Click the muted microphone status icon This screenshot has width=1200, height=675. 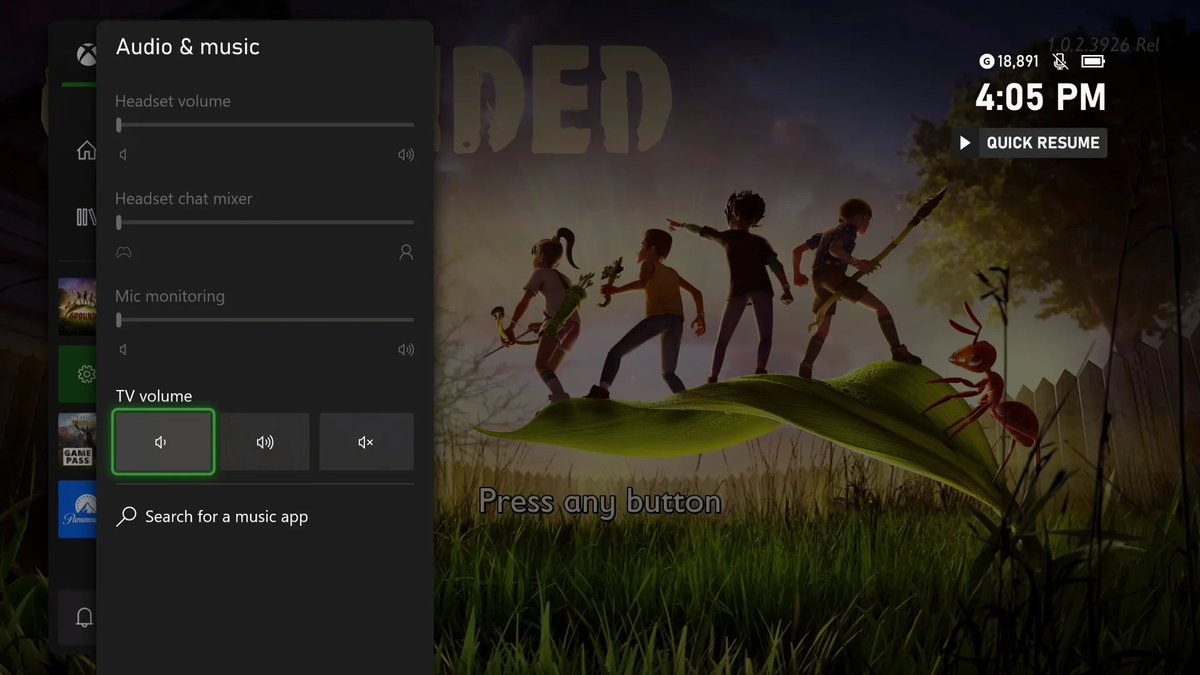click(x=1059, y=60)
